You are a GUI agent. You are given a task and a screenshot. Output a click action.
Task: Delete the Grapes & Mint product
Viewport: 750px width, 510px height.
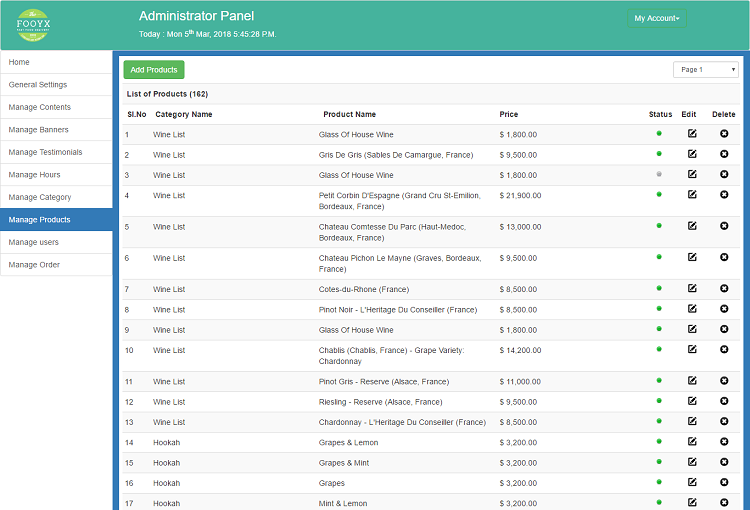tap(724, 462)
